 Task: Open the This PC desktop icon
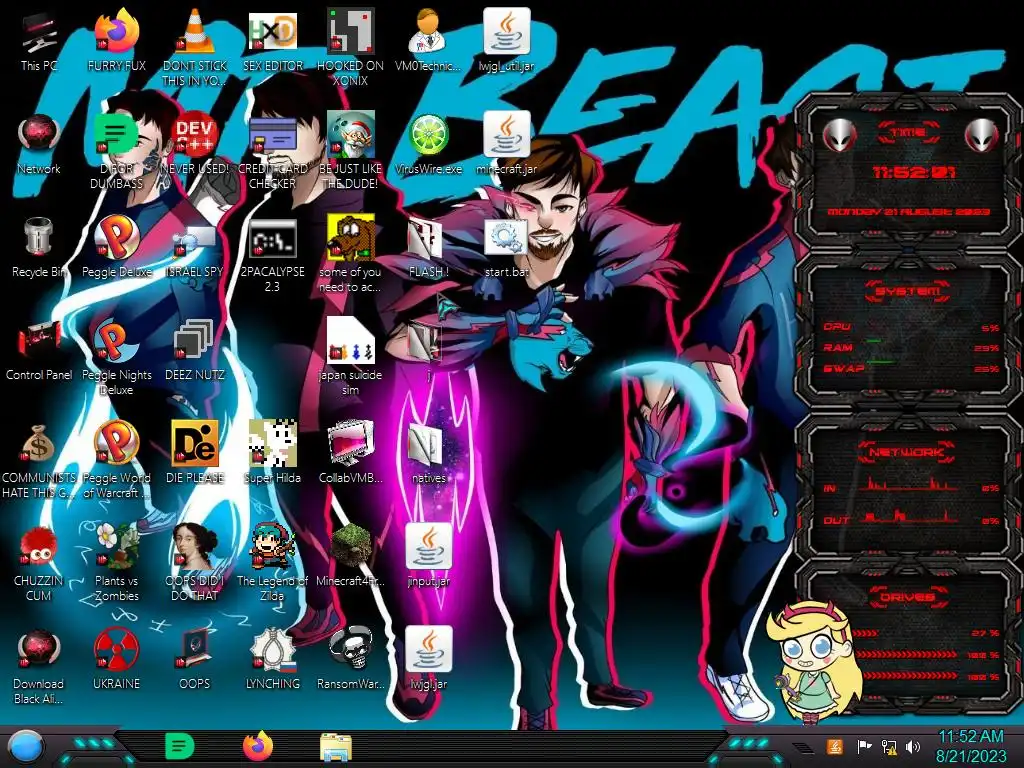(39, 33)
